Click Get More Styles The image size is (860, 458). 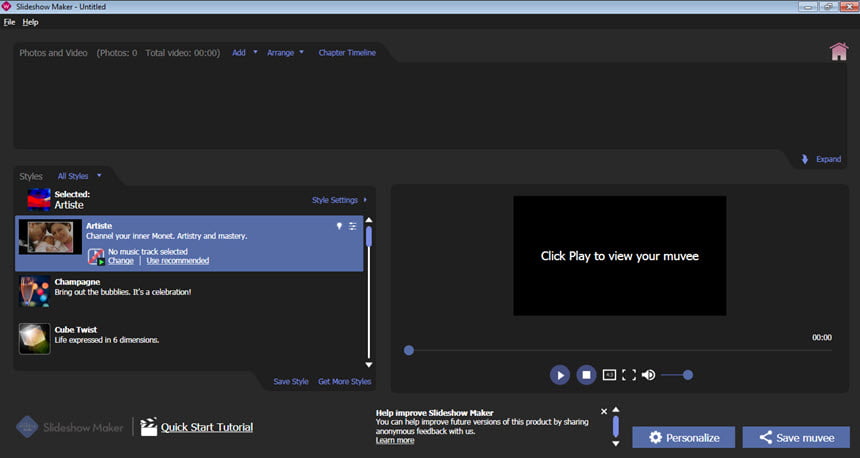[x=344, y=382]
